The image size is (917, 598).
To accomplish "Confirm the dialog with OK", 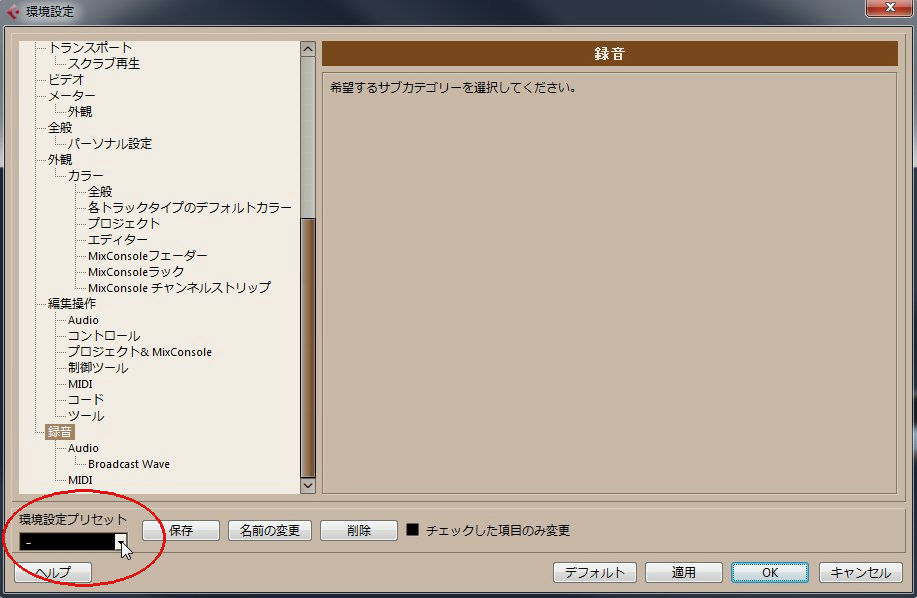I will 769,572.
